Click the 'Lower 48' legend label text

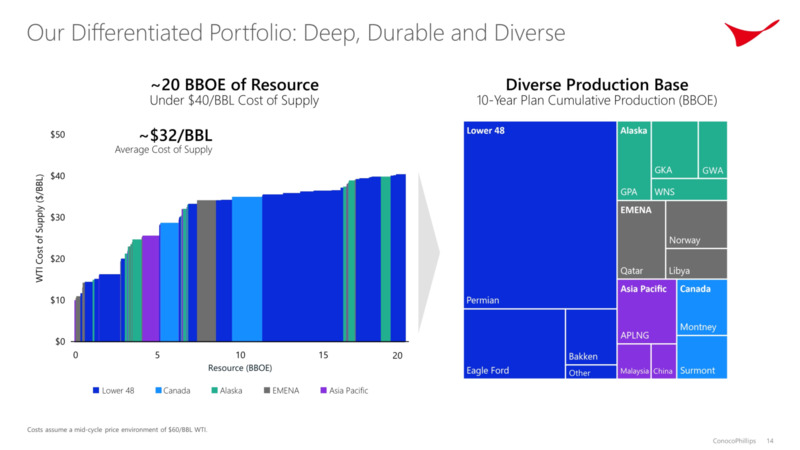[118, 390]
